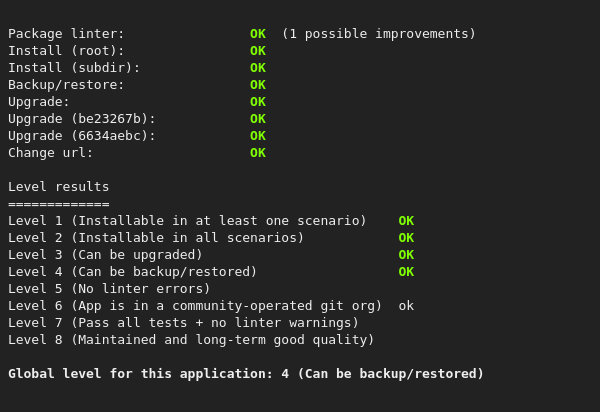The image size is (600, 412).
Task: Select the OK next to Level 4
Action: [406, 272]
